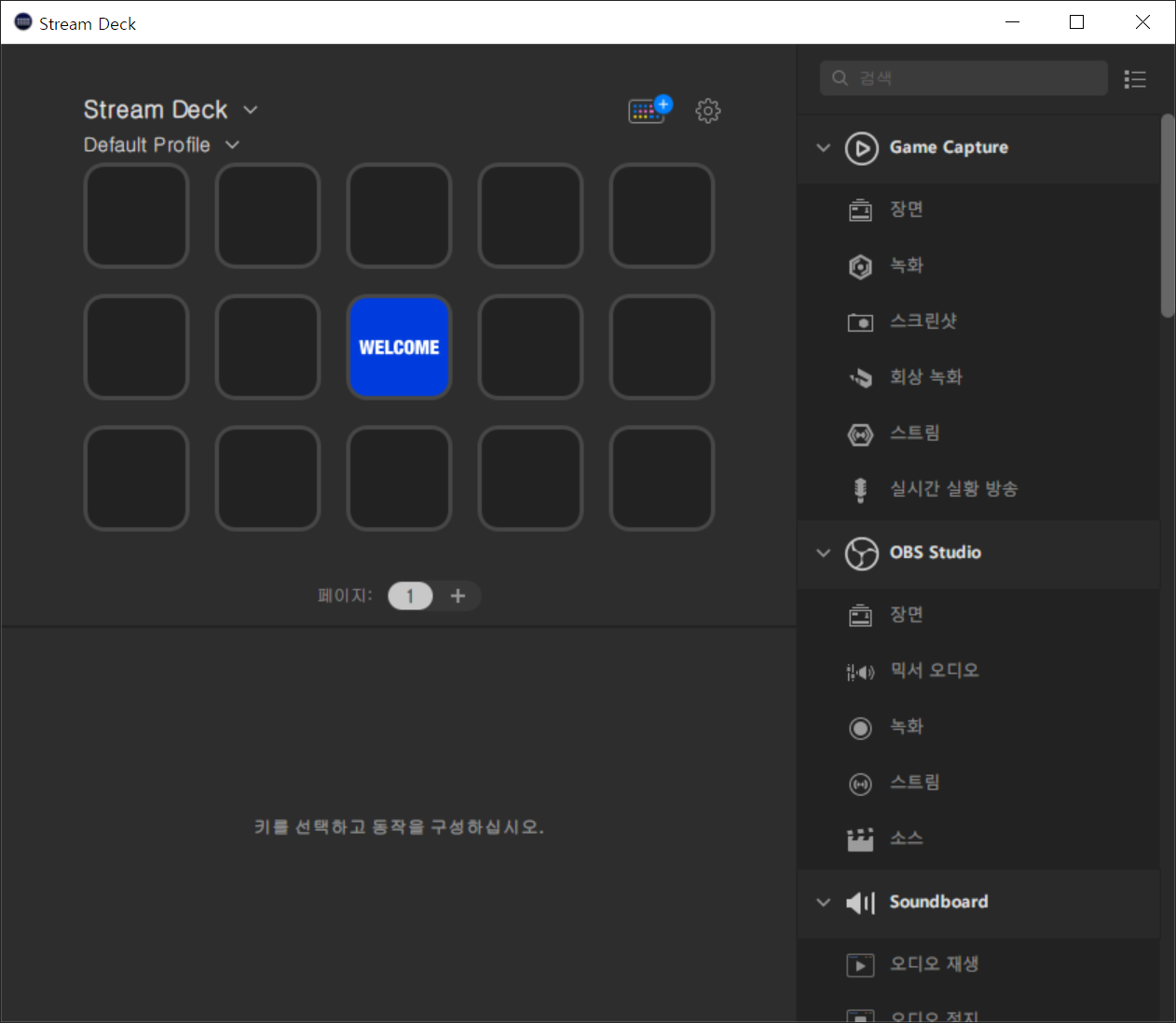Image resolution: width=1176 pixels, height=1023 pixels.
Task: Click the Stream Deck device name text
Action: 156,110
